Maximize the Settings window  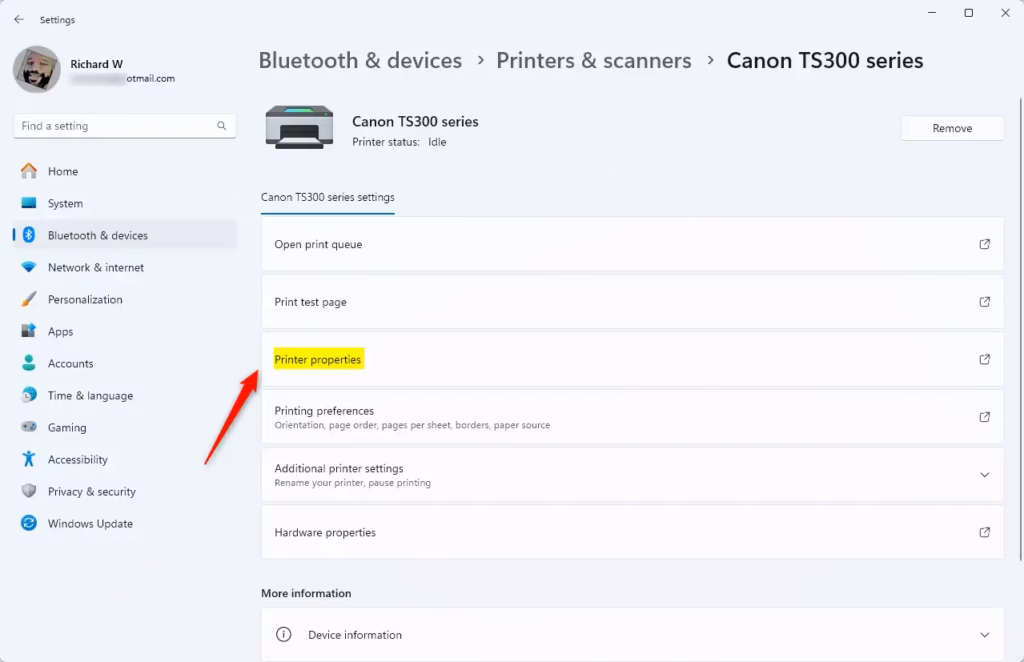point(968,13)
